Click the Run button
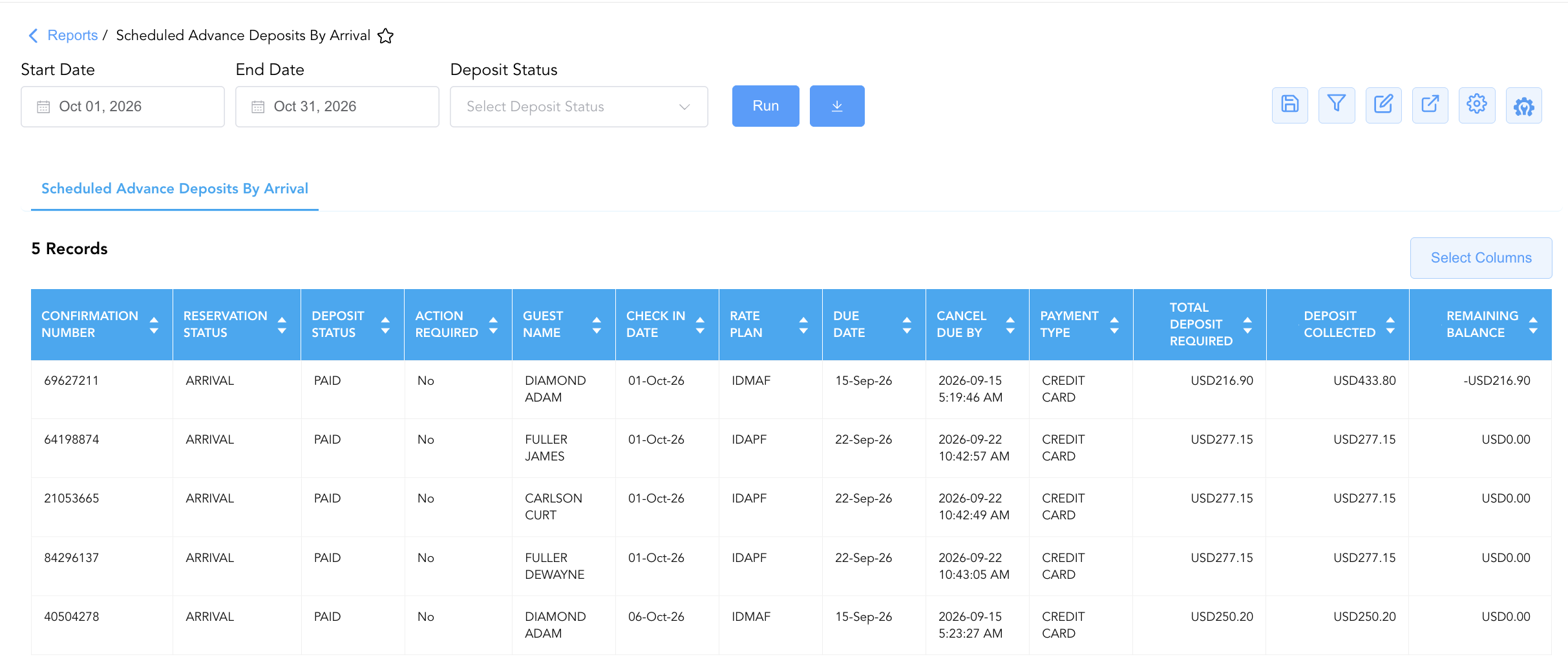The image size is (1568, 670). pyautogui.click(x=765, y=106)
